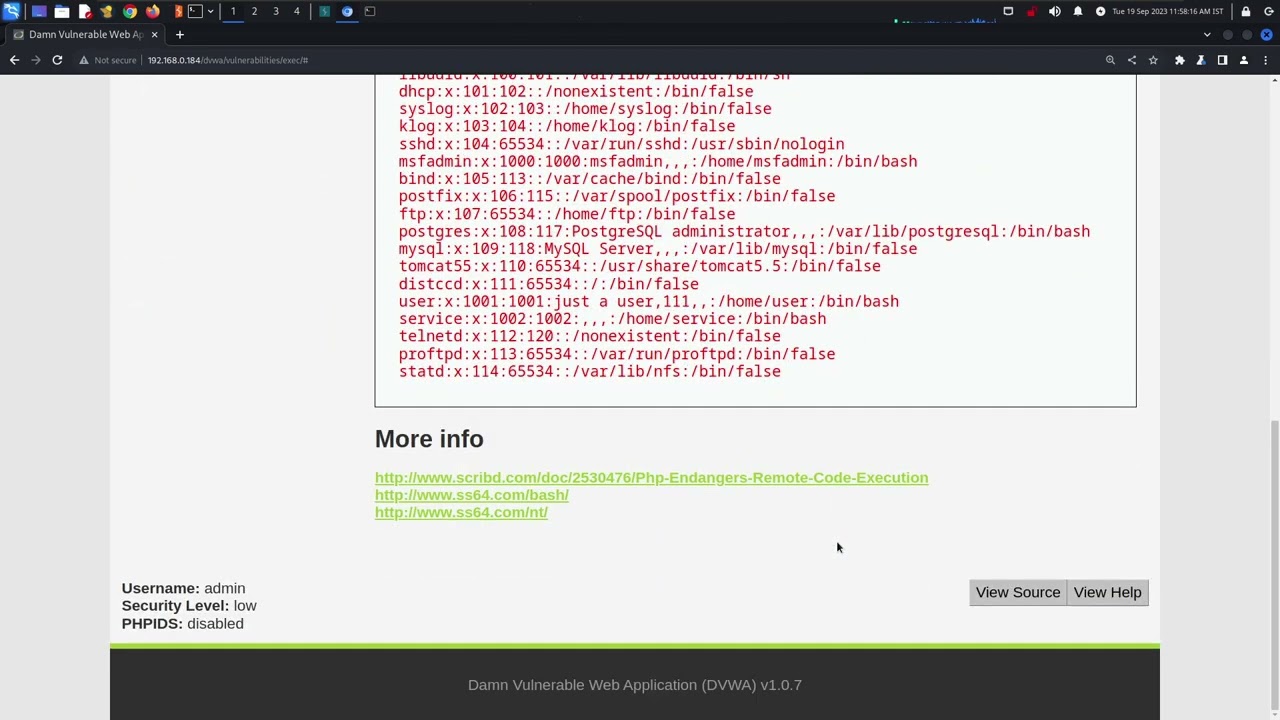
Task: Open the Php-Endangers-Remote-Code-Execution scribd link
Action: tap(651, 478)
